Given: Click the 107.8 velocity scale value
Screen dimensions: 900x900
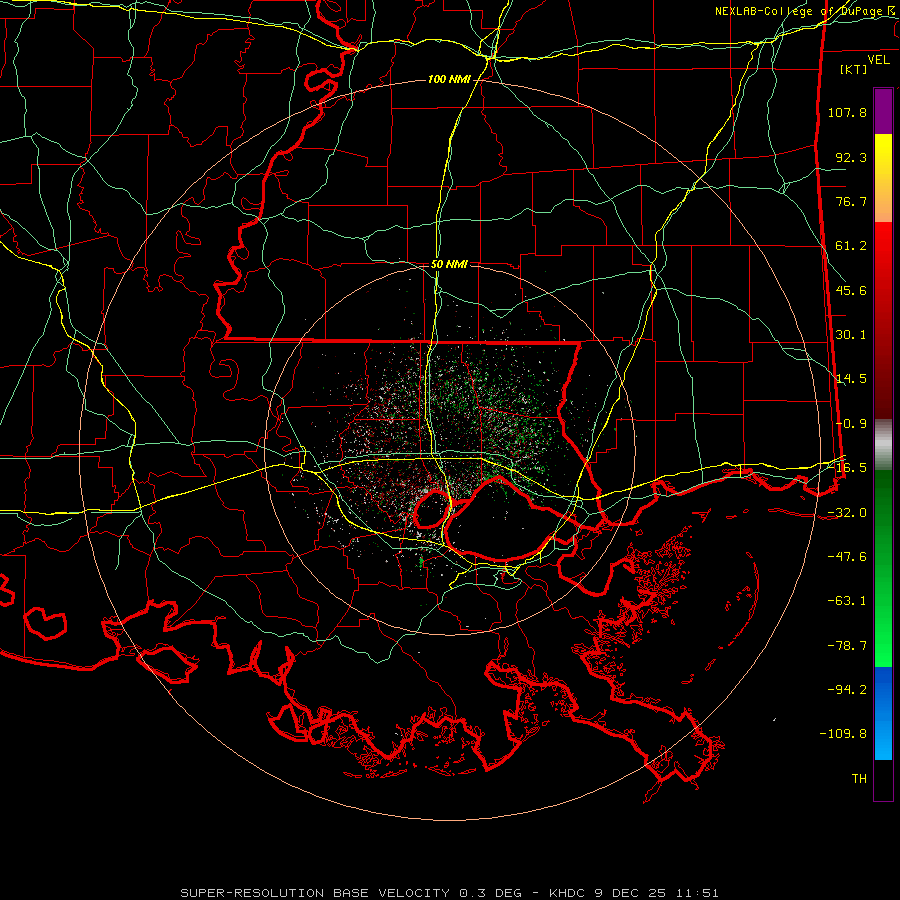Looking at the screenshot, I should pos(847,112).
